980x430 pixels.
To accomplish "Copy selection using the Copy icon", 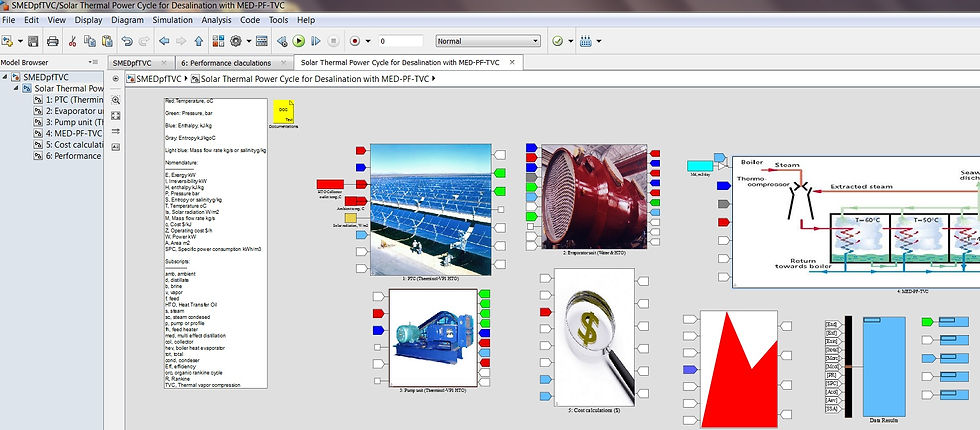I will pyautogui.click(x=89, y=41).
